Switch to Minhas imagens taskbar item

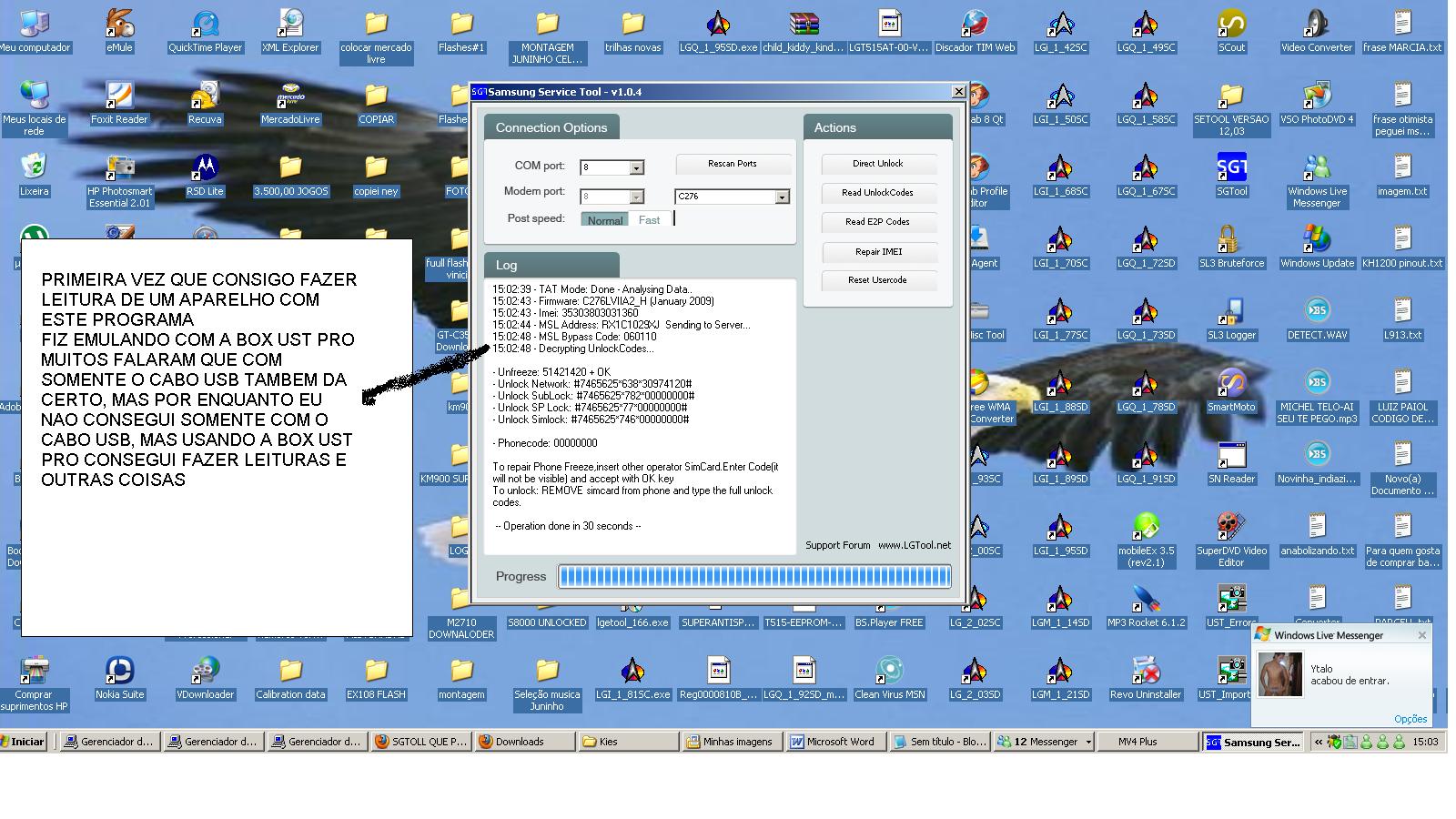[733, 742]
